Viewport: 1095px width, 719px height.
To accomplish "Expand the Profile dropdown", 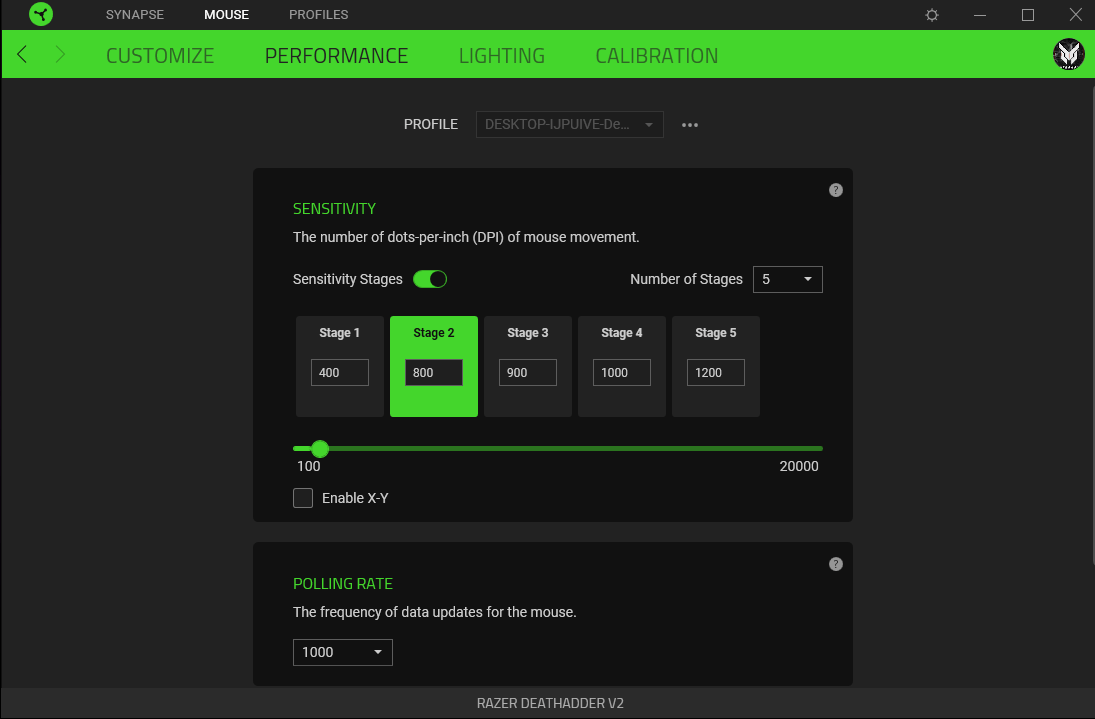I will 569,124.
